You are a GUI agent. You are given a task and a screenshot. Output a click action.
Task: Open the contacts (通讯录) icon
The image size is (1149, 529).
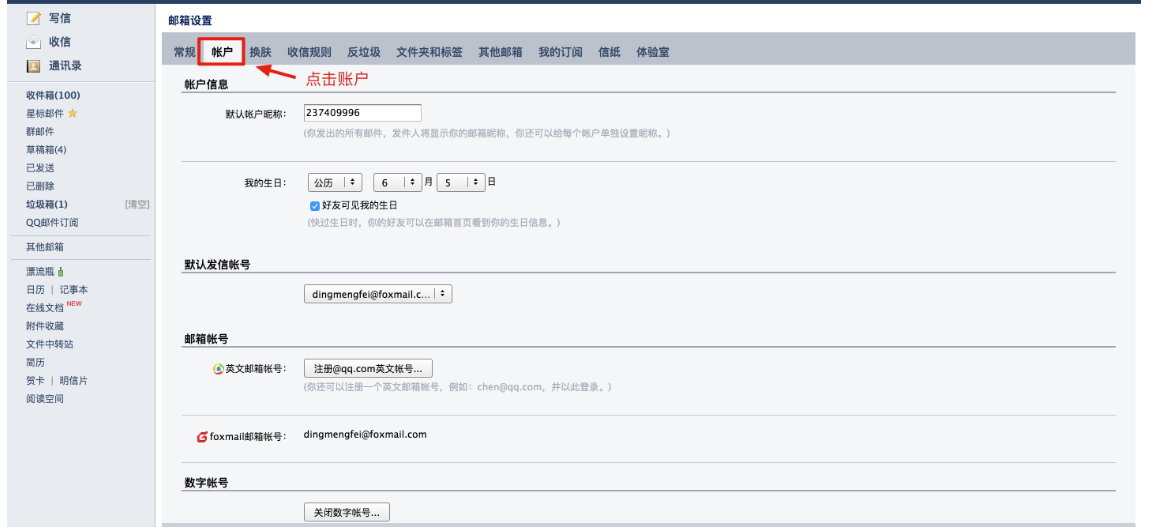(x=33, y=66)
